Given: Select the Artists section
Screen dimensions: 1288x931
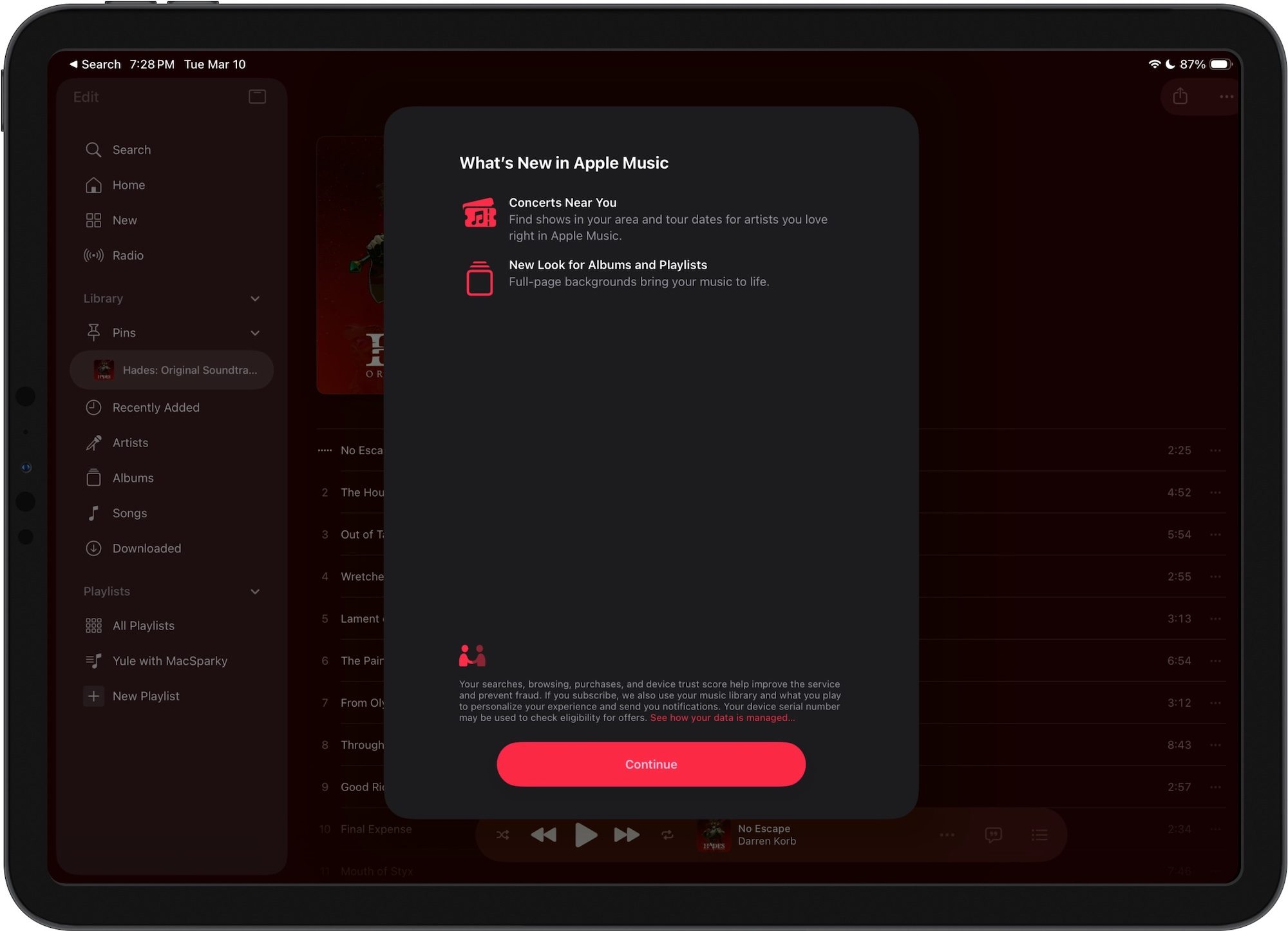Looking at the screenshot, I should [131, 443].
